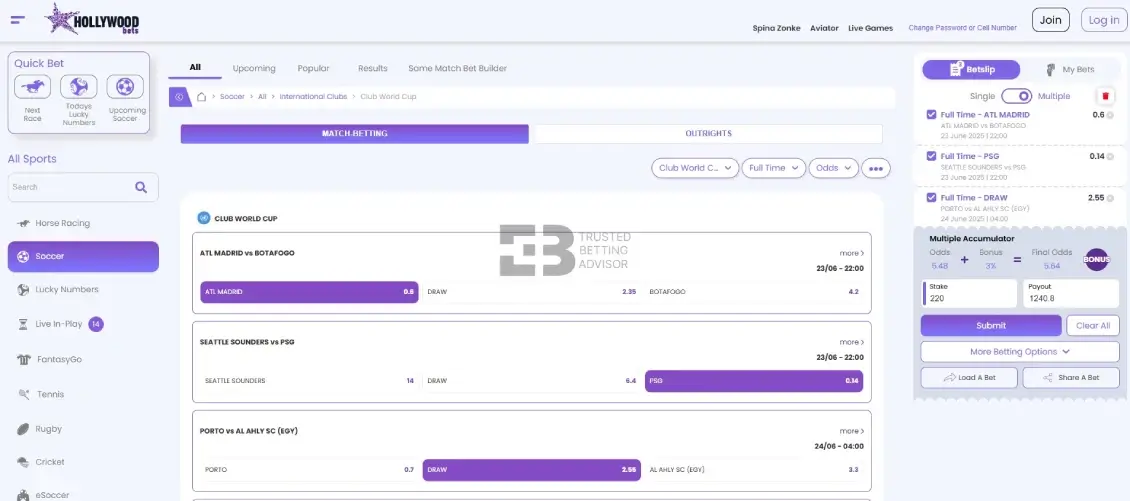Expand more markets for SEATTLE SOUNDERS vs PSG
The image size is (1130, 501).
pyautogui.click(x=851, y=342)
